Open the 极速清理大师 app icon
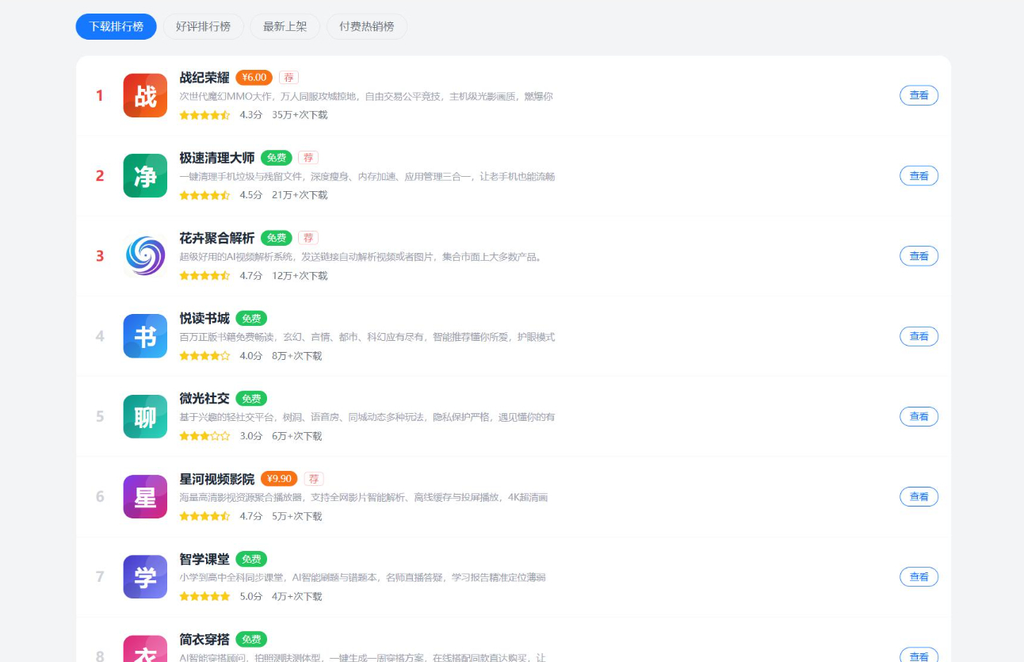1024x662 pixels. pos(145,176)
